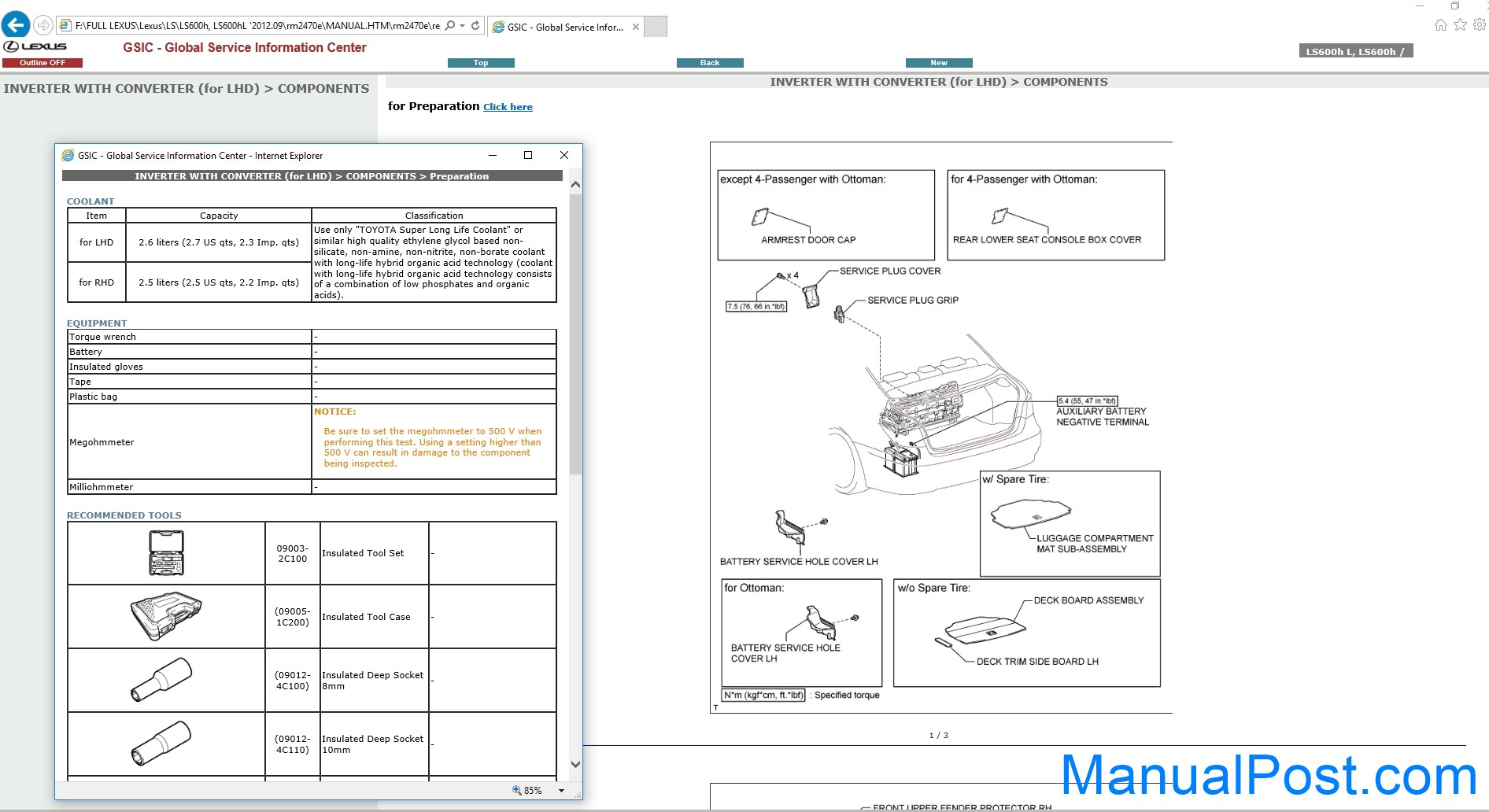Click the RECOMMENDED TOOLS section heading

click(x=124, y=515)
